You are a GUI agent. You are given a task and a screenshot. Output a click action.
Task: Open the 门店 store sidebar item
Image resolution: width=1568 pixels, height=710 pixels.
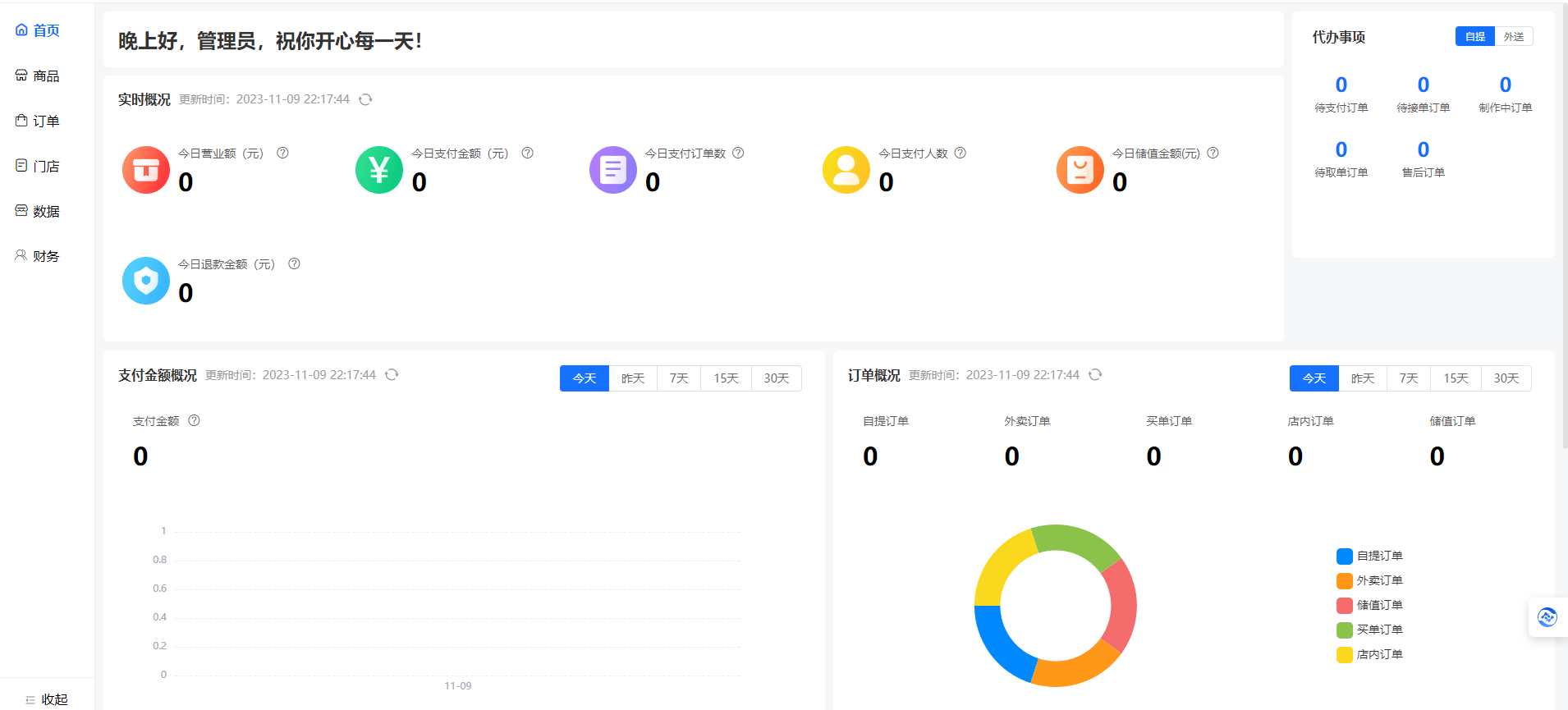click(38, 166)
